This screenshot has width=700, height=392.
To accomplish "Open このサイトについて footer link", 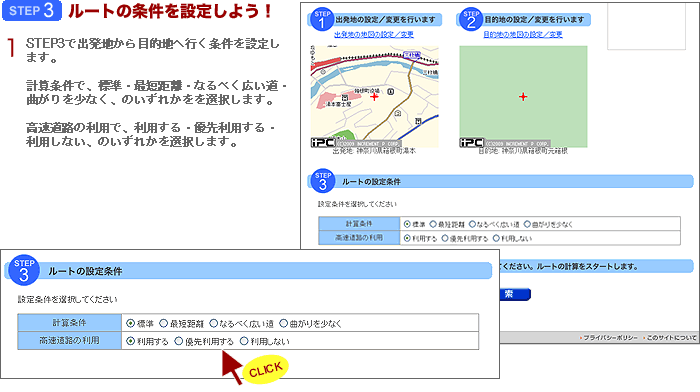I will tap(671, 338).
